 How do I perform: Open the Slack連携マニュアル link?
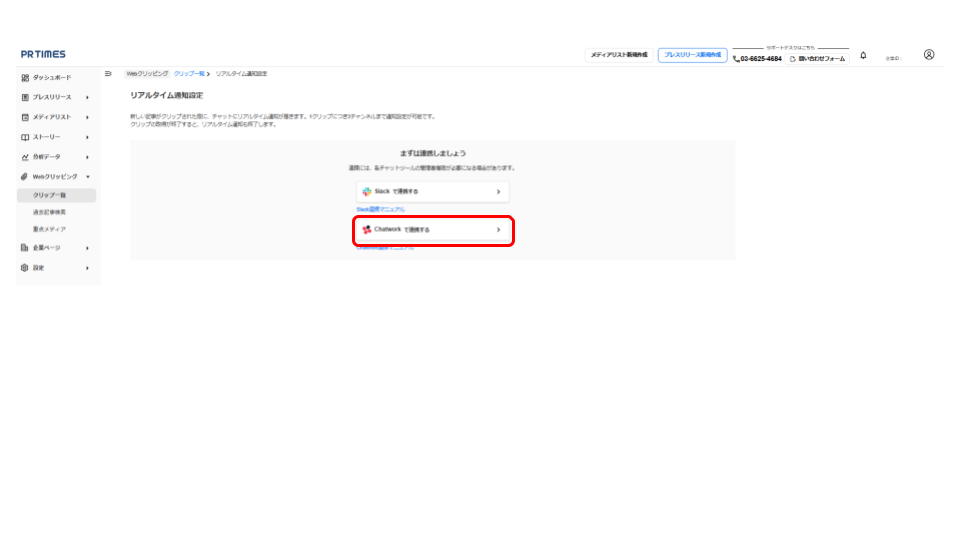coord(380,209)
